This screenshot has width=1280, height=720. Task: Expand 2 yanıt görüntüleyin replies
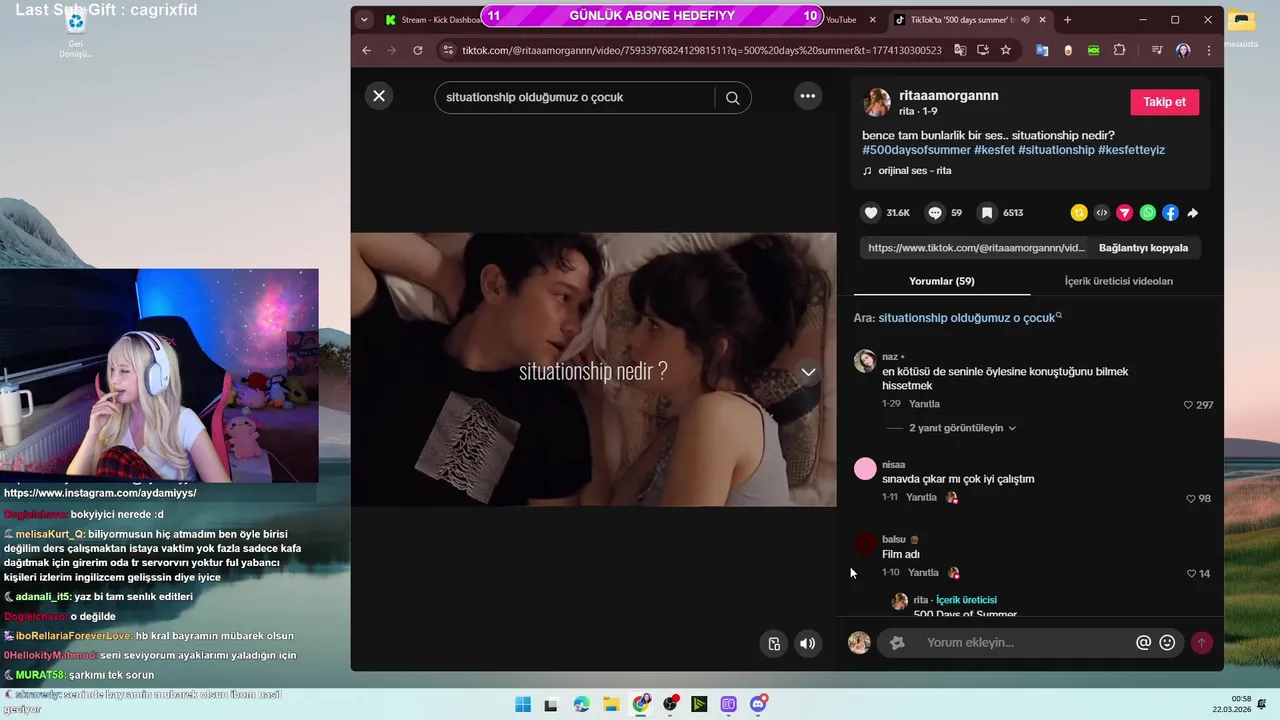pos(962,428)
